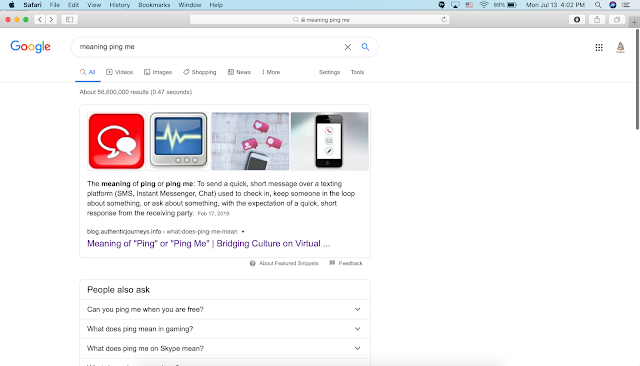Click the date and time in menu bar
The width and height of the screenshot is (640, 366).
[x=555, y=5]
